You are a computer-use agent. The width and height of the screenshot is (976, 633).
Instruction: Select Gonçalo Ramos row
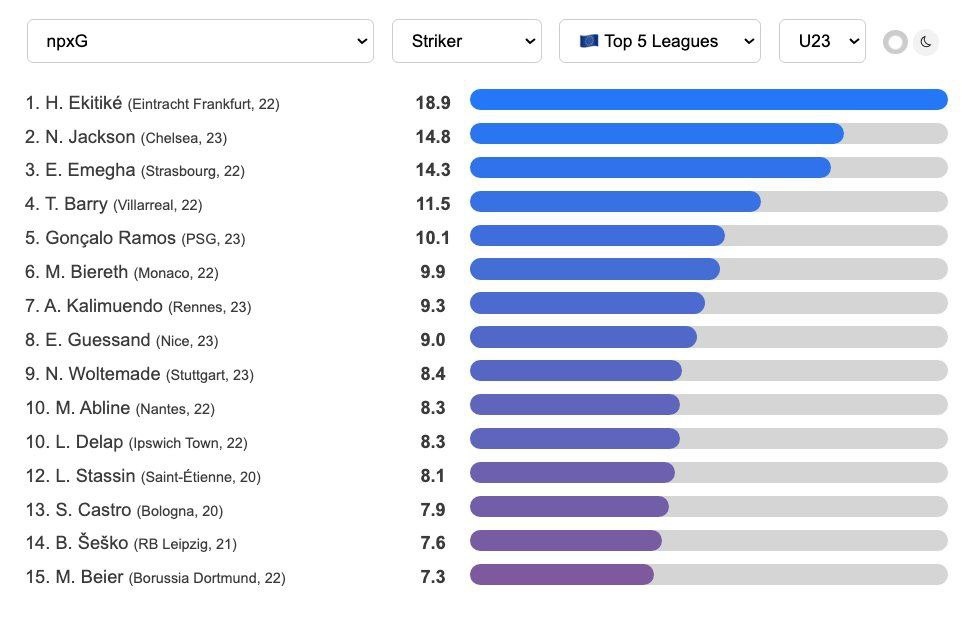coord(110,239)
